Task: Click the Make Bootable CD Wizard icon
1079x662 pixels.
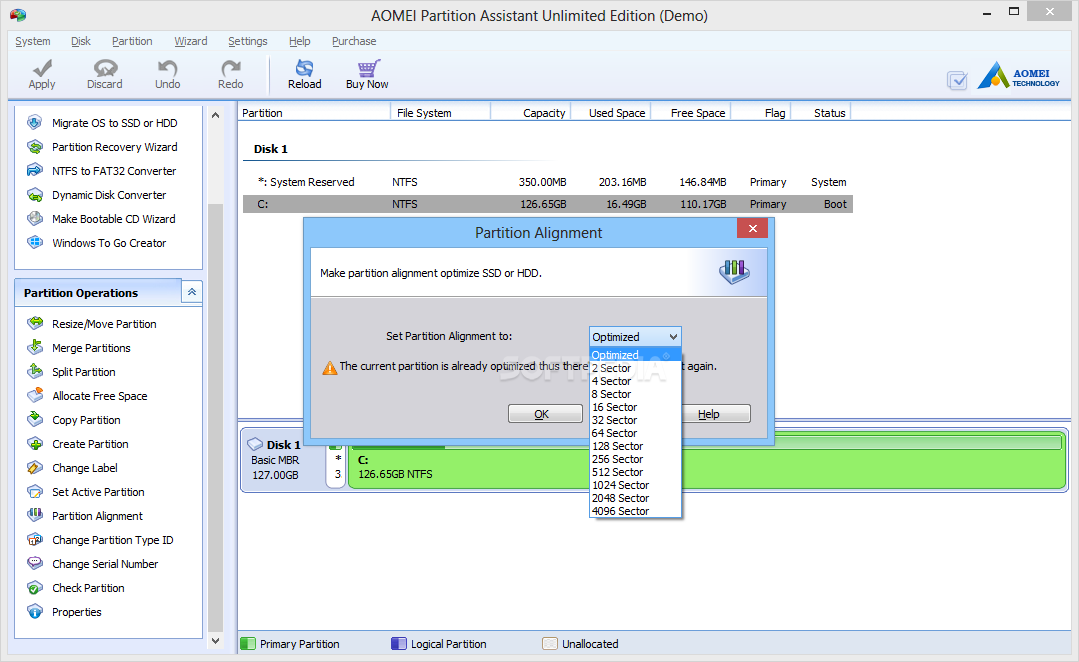Action: [x=34, y=218]
